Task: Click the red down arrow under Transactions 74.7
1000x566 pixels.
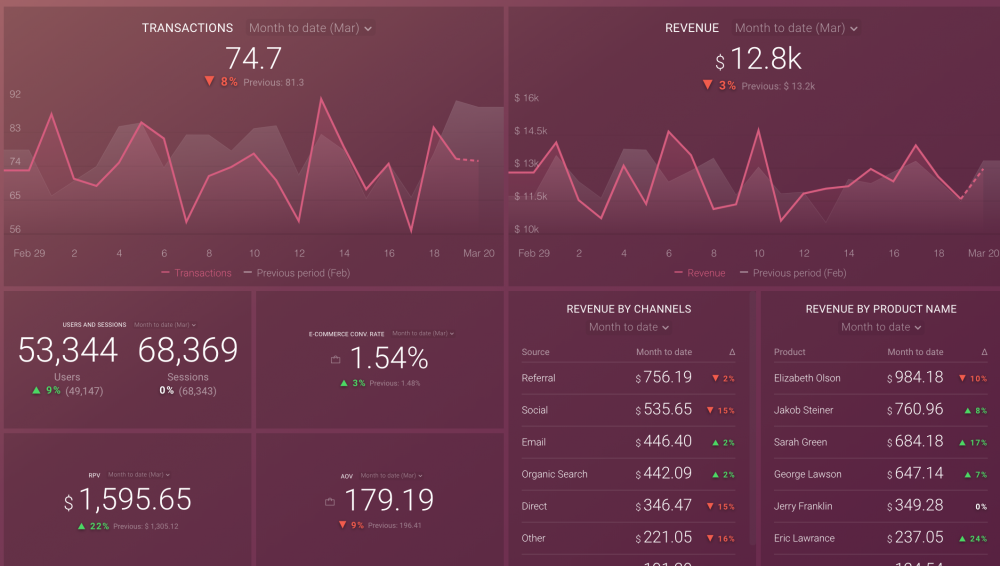Action: tap(209, 82)
